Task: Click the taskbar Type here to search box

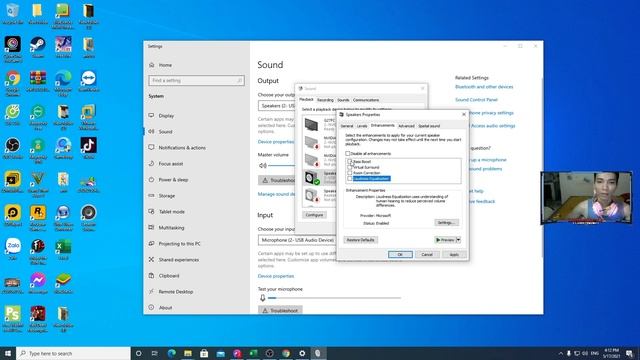Action: click(73, 353)
